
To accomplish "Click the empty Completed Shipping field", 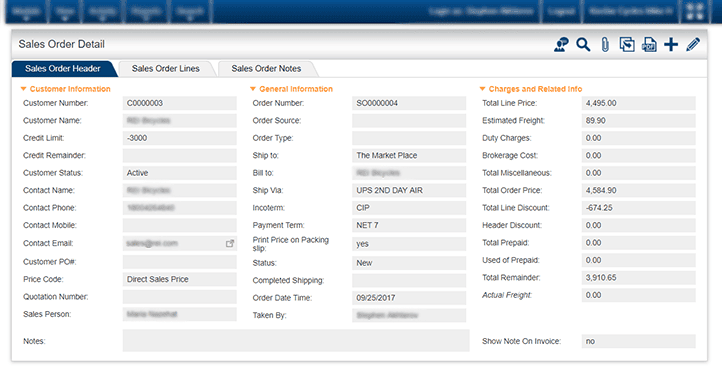I will [409, 281].
